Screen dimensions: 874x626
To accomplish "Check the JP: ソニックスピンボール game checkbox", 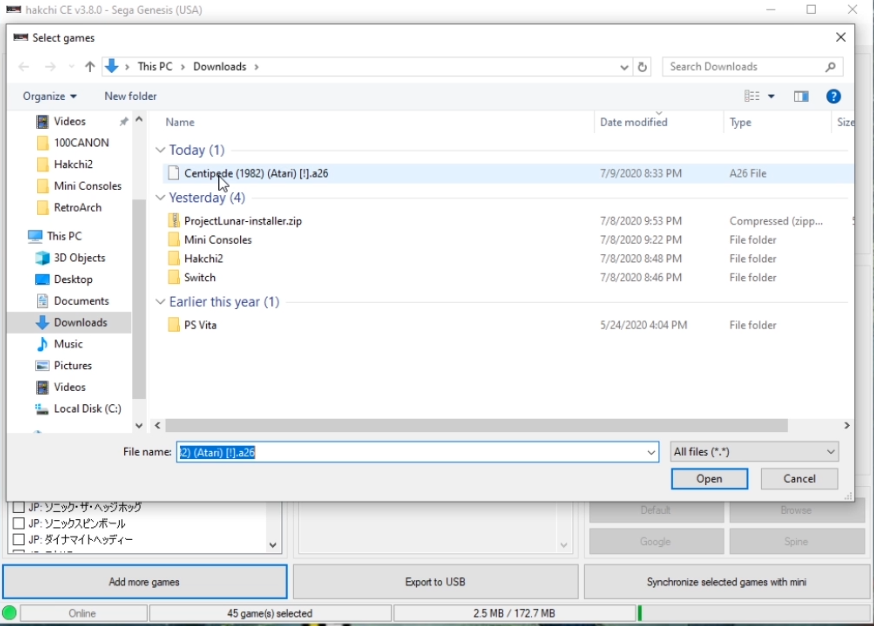I will (x=18, y=523).
